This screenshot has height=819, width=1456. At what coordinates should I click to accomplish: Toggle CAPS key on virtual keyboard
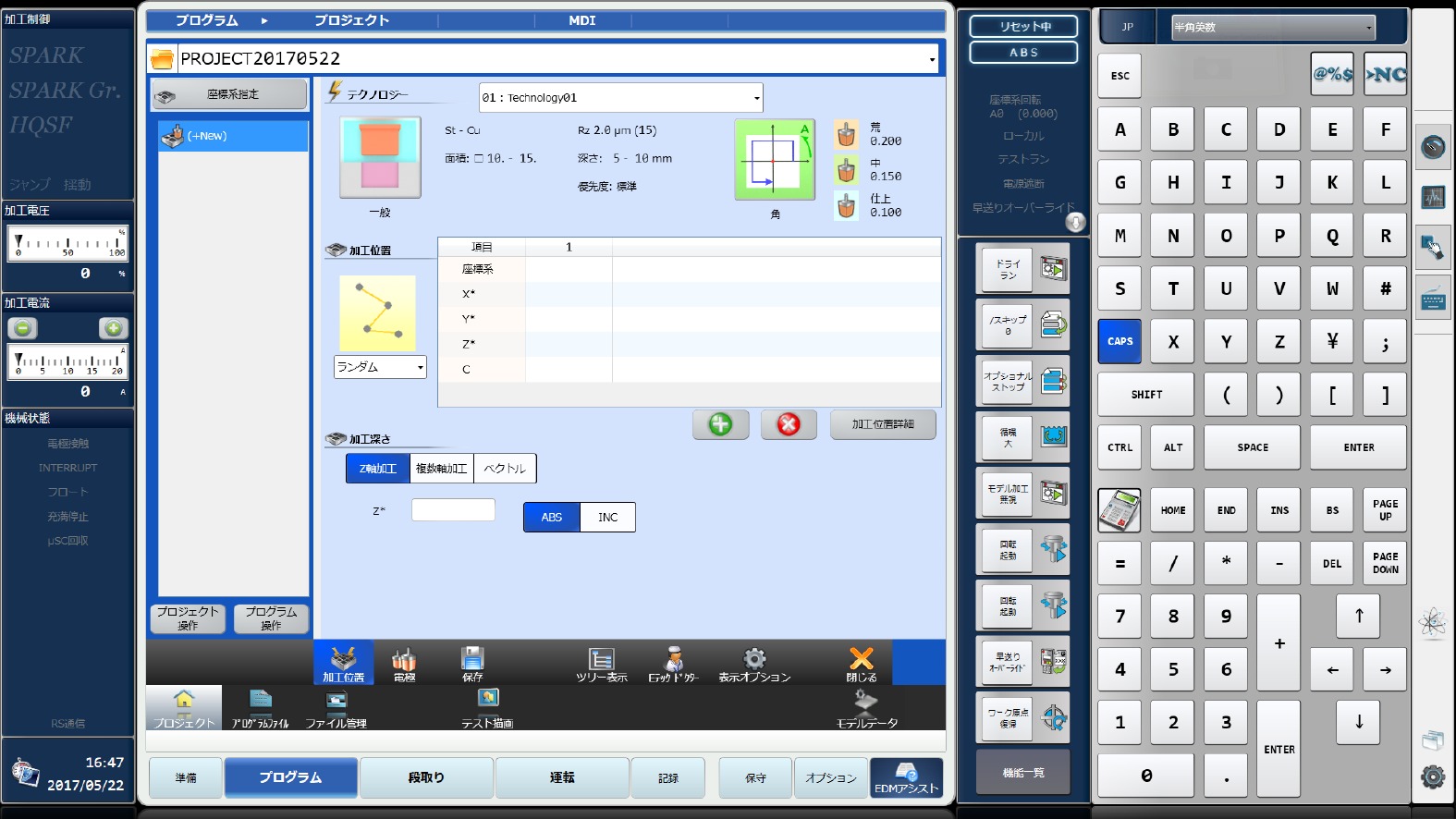click(1120, 341)
